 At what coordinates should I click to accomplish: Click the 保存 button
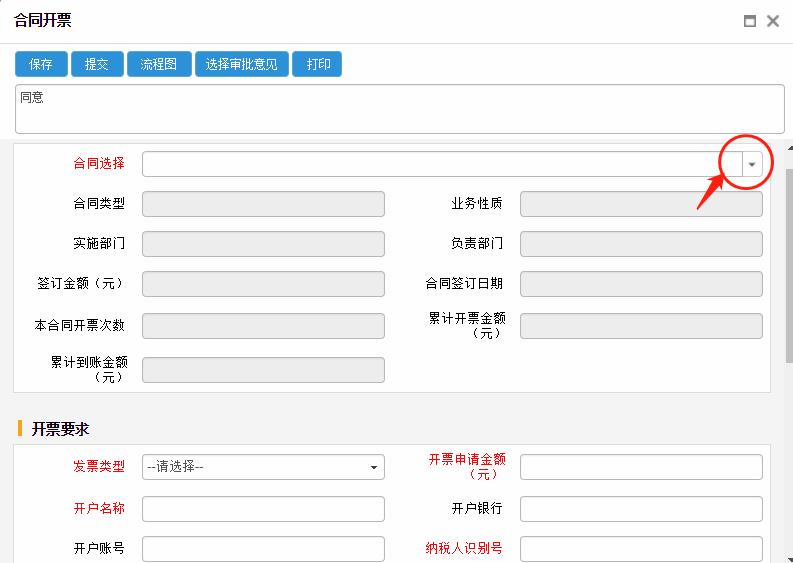(x=41, y=64)
